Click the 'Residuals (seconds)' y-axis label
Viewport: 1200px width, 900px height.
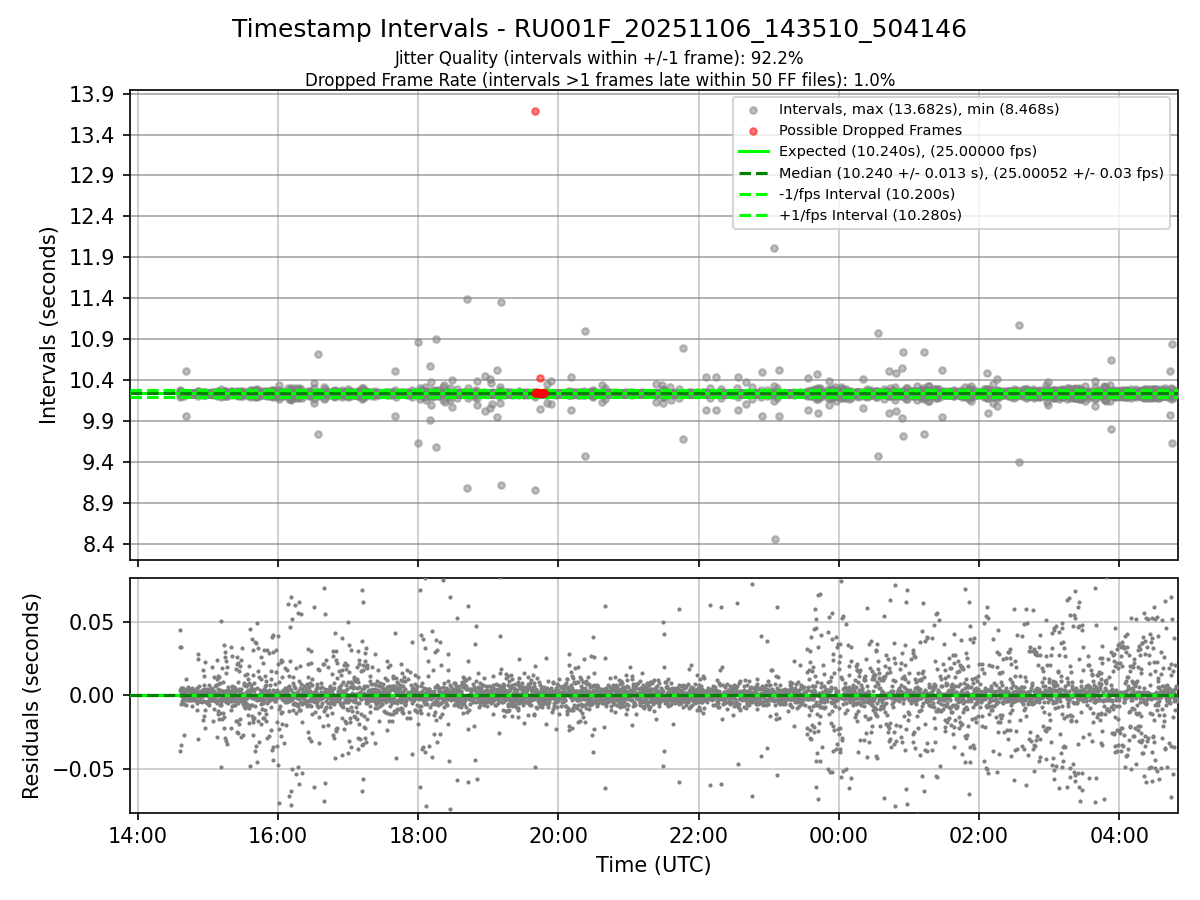31,696
